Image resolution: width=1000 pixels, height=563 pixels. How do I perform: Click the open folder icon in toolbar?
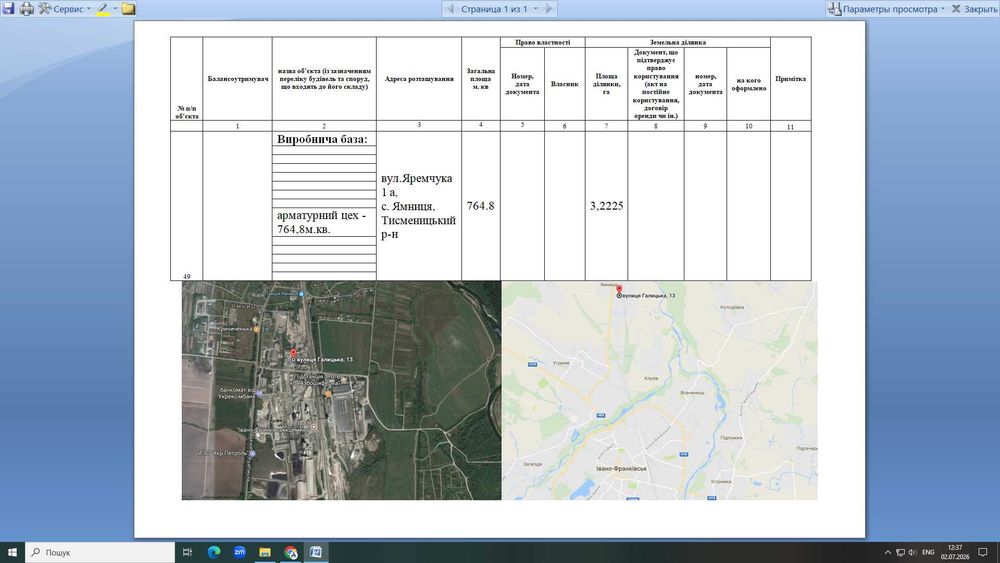point(128,9)
